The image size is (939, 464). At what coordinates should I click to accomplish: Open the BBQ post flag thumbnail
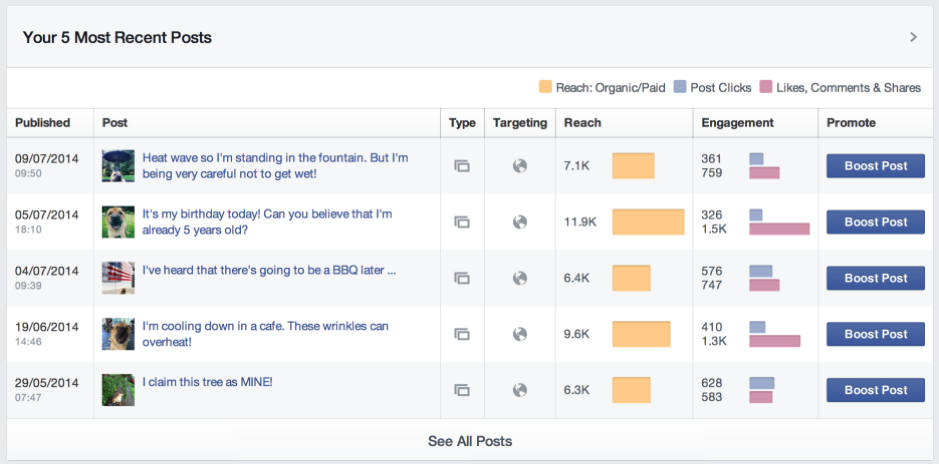click(118, 278)
